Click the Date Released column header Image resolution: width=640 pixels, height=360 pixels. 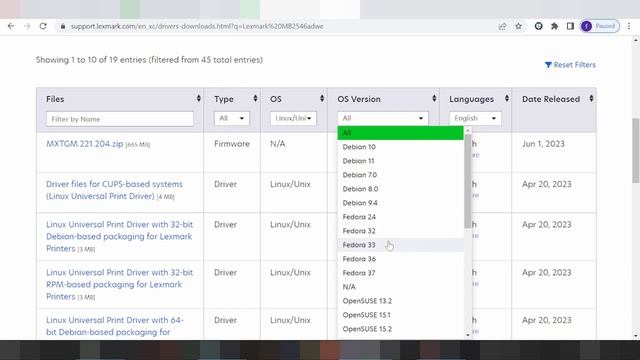[x=551, y=99]
